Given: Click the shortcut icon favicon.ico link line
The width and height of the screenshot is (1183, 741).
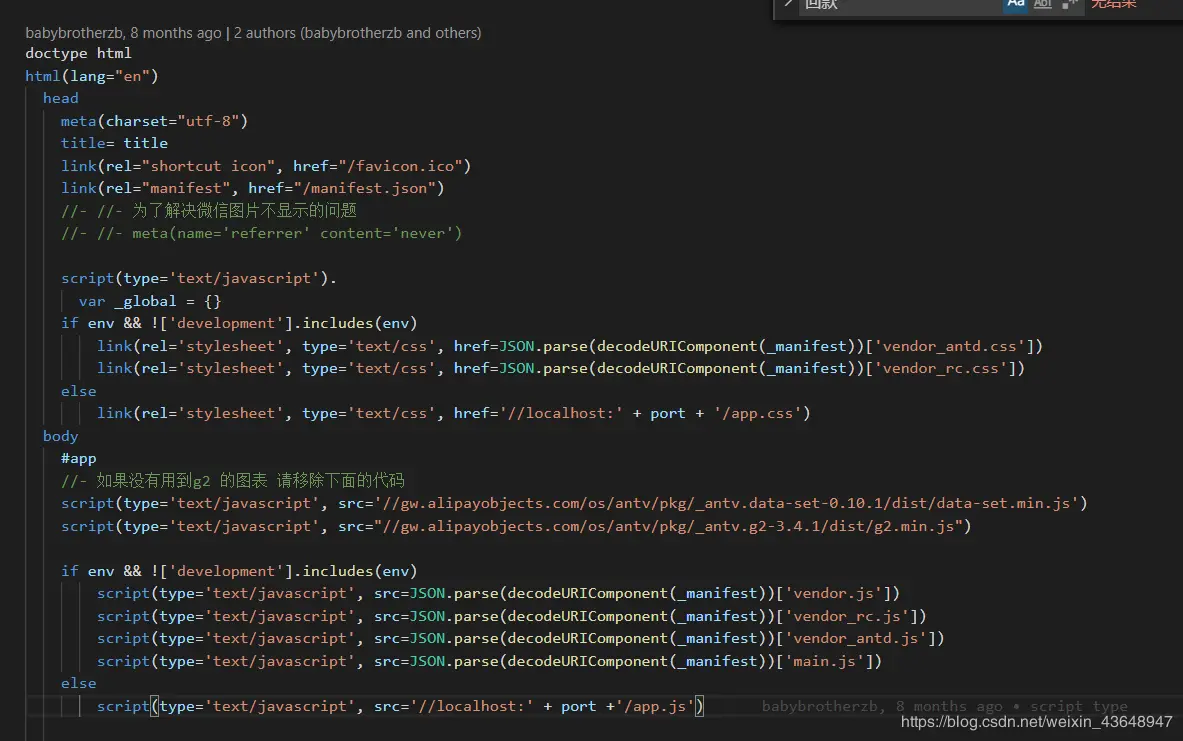Looking at the screenshot, I should point(266,166).
